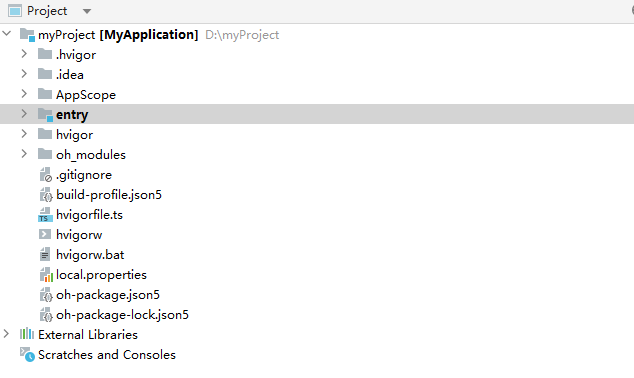Expand External Libraries node
The image size is (634, 378).
tap(6, 334)
